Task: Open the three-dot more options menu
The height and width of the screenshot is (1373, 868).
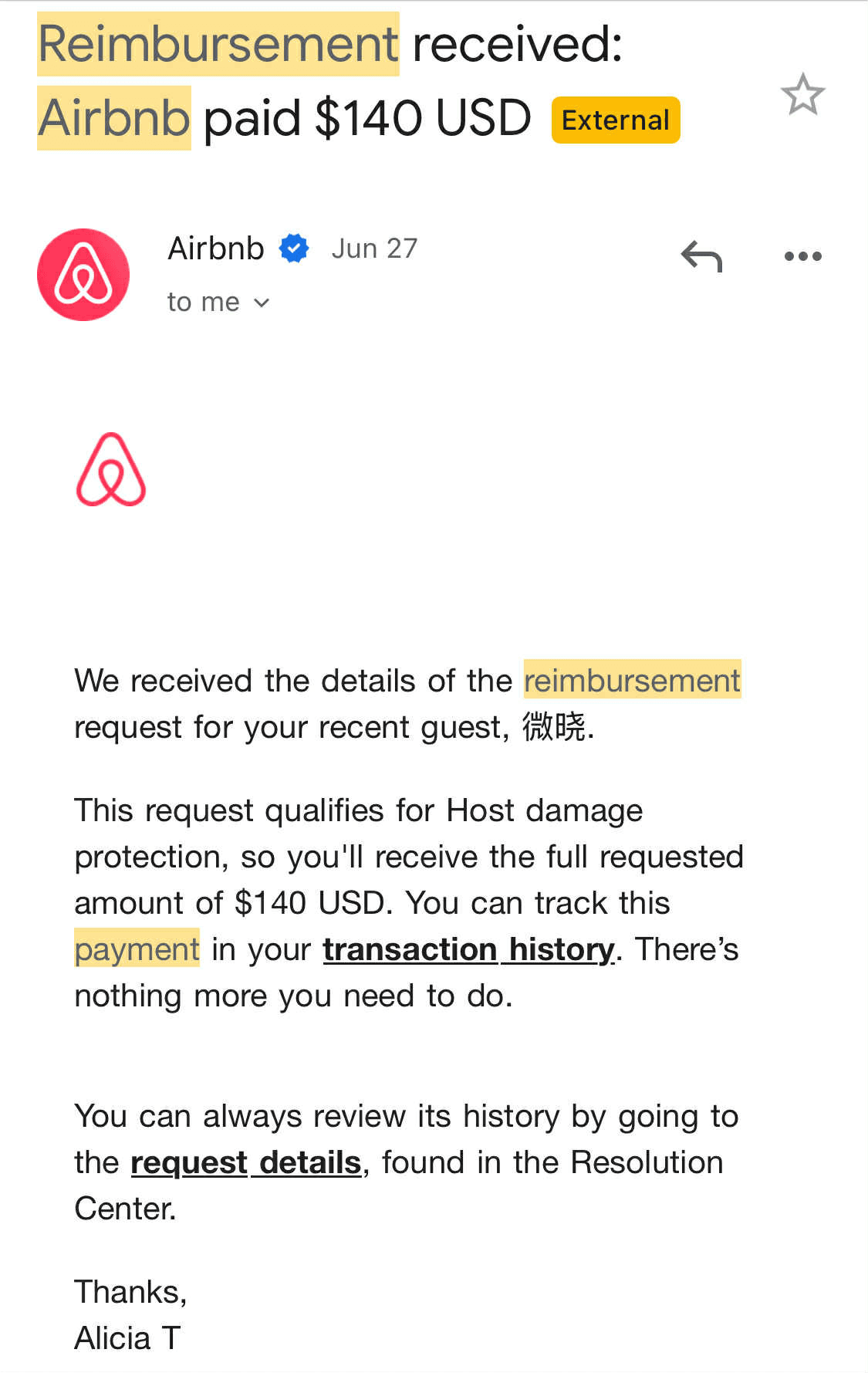Action: pyautogui.click(x=802, y=256)
